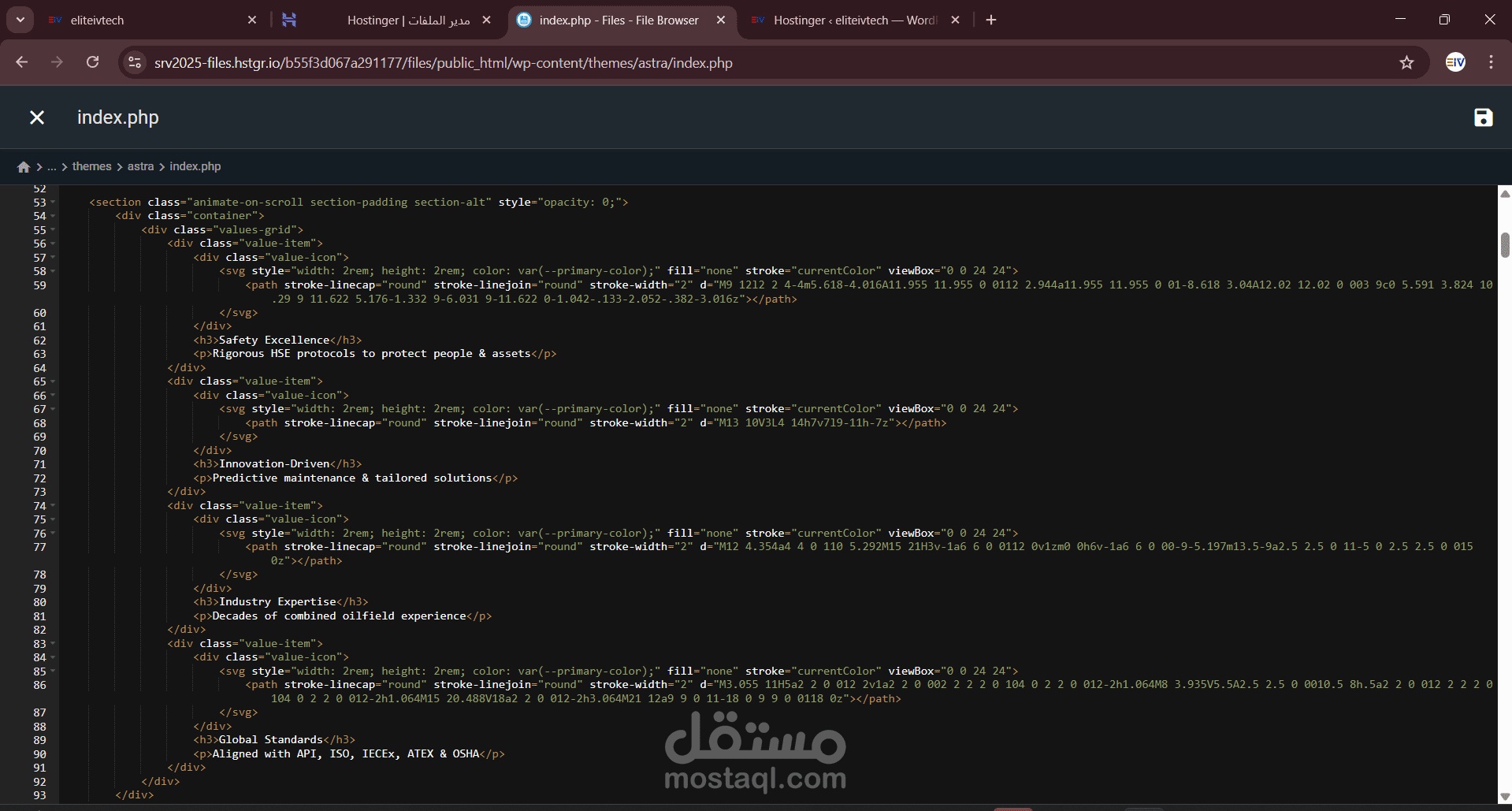Click the address bar URL
The image size is (1512, 811).
pos(443,63)
